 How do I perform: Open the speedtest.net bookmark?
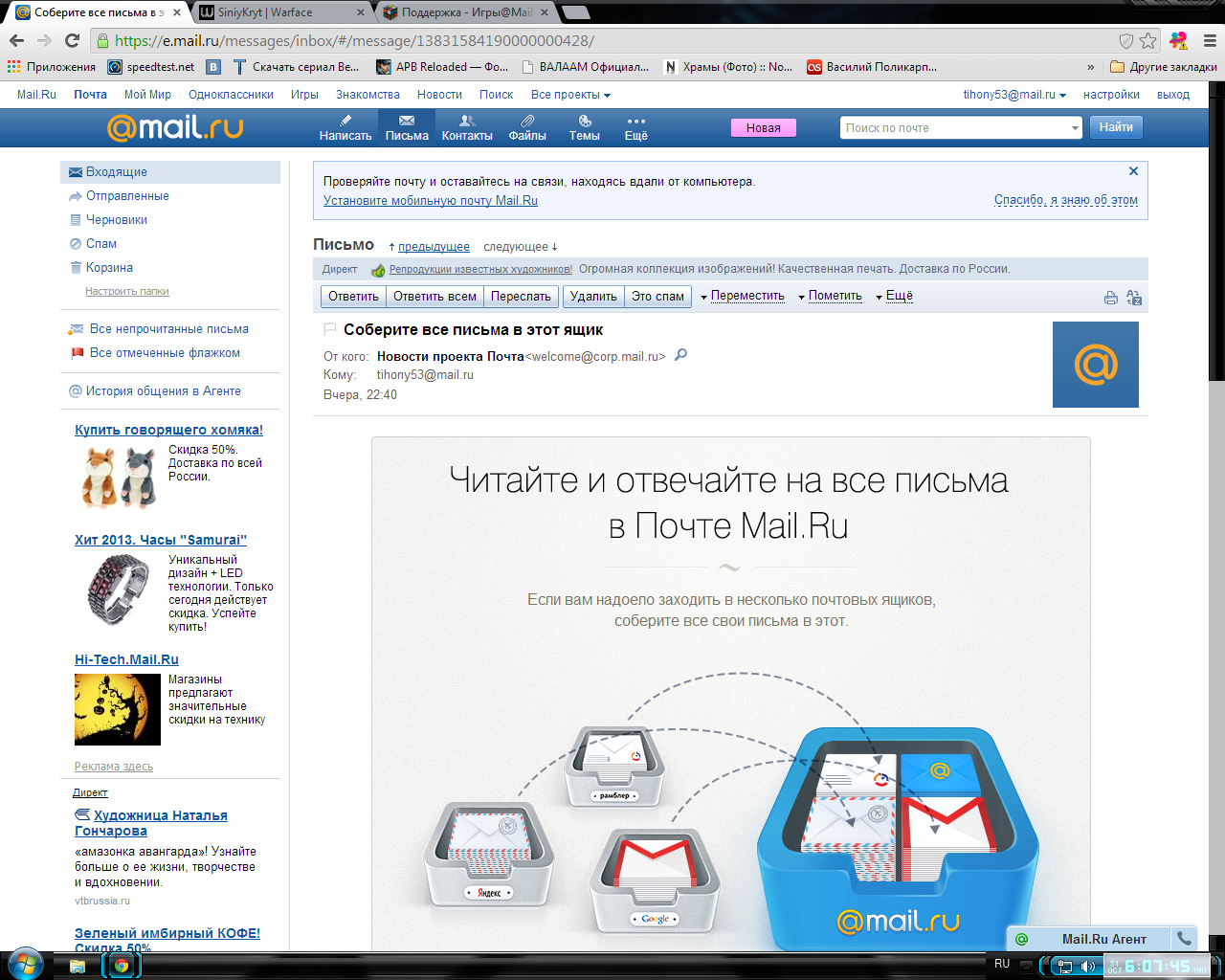pos(151,67)
